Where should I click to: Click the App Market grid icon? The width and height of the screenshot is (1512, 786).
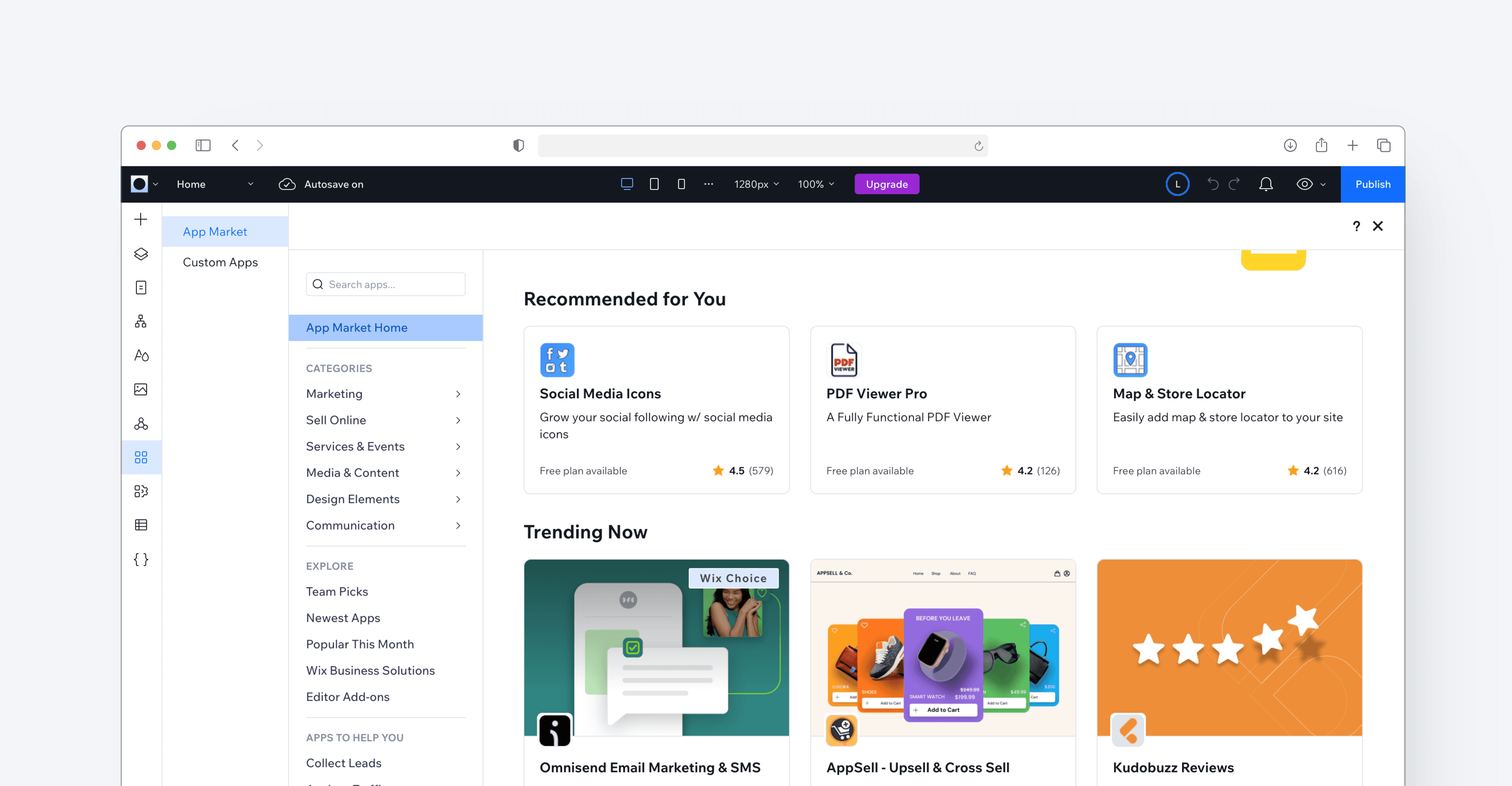click(x=141, y=457)
